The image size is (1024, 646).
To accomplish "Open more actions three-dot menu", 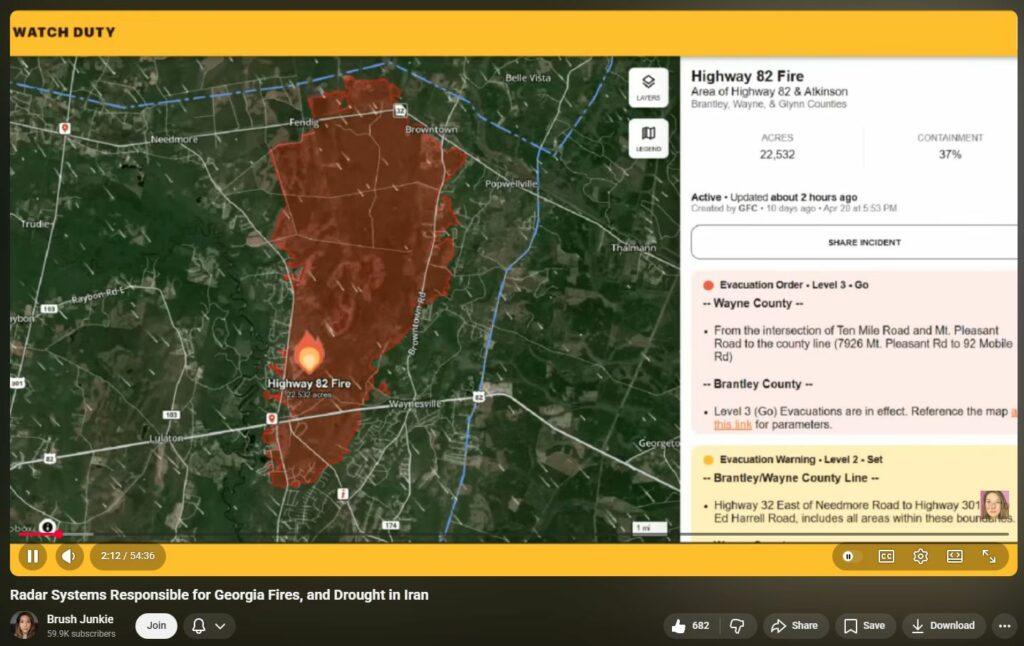I will tap(1004, 626).
